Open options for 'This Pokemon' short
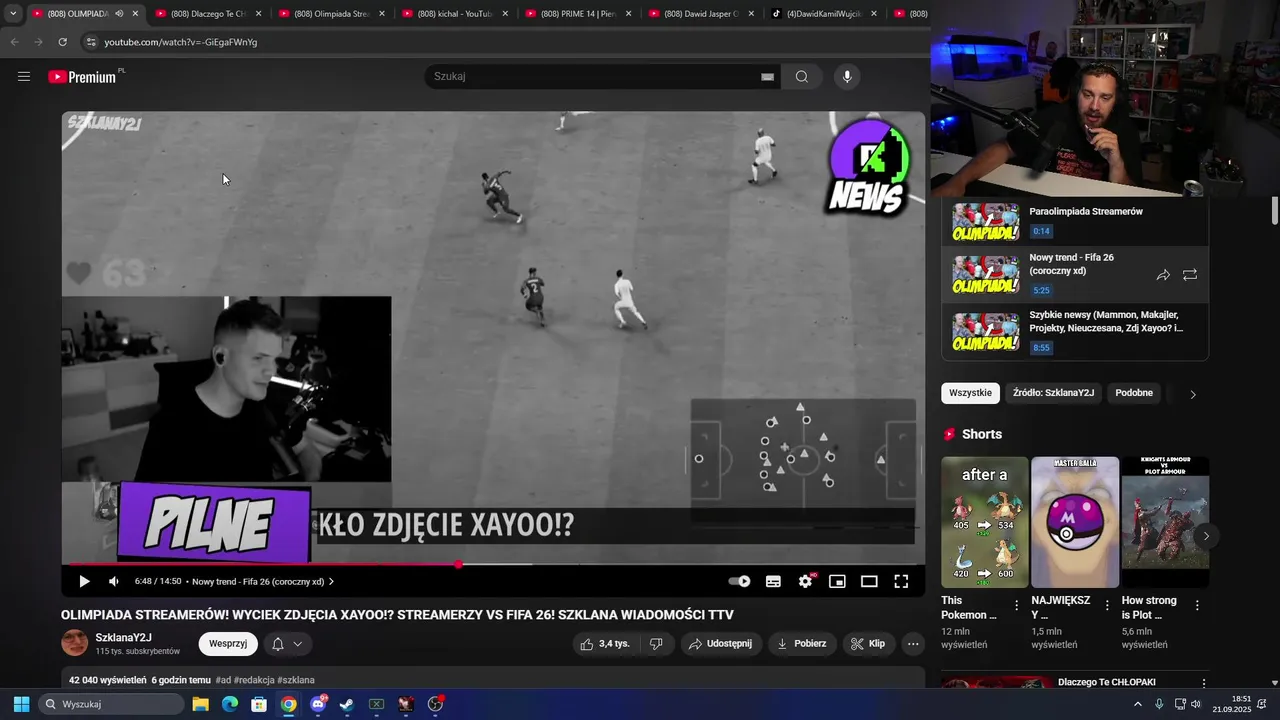The width and height of the screenshot is (1280, 720). pyautogui.click(x=1017, y=605)
